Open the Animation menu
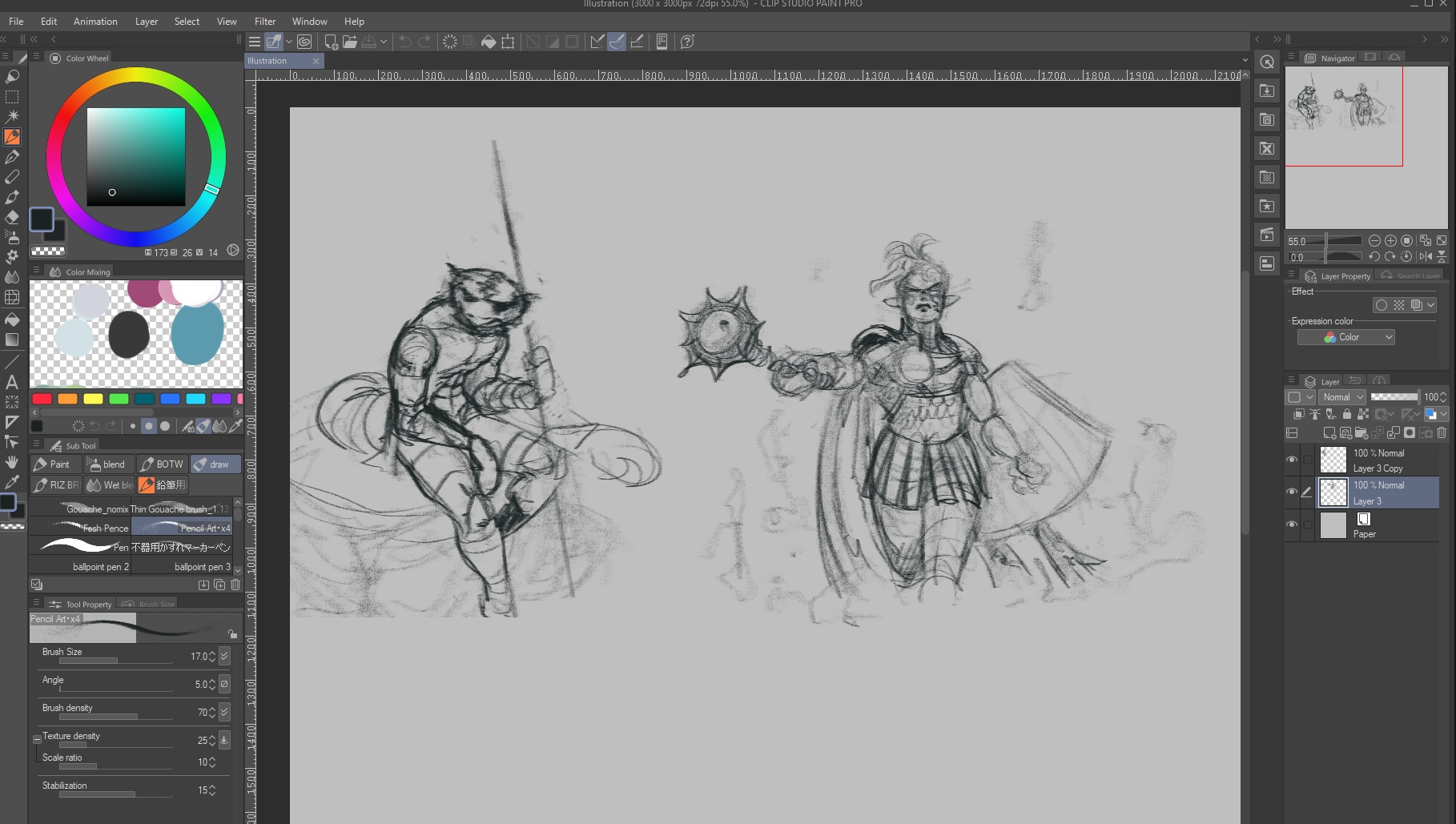 (95, 22)
